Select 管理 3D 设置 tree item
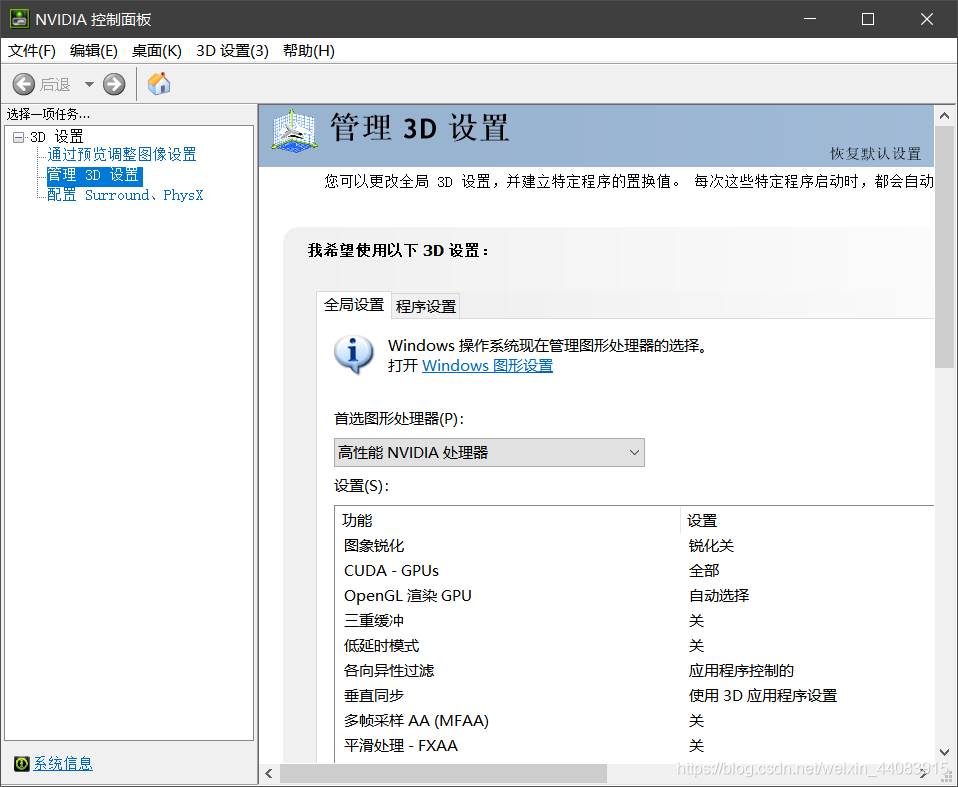The width and height of the screenshot is (958, 787). (x=95, y=176)
